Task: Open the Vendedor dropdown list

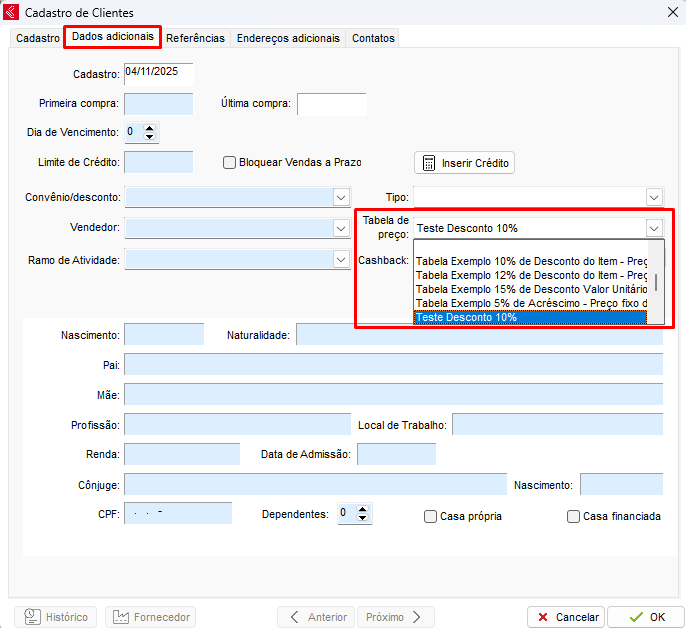Action: pos(340,228)
